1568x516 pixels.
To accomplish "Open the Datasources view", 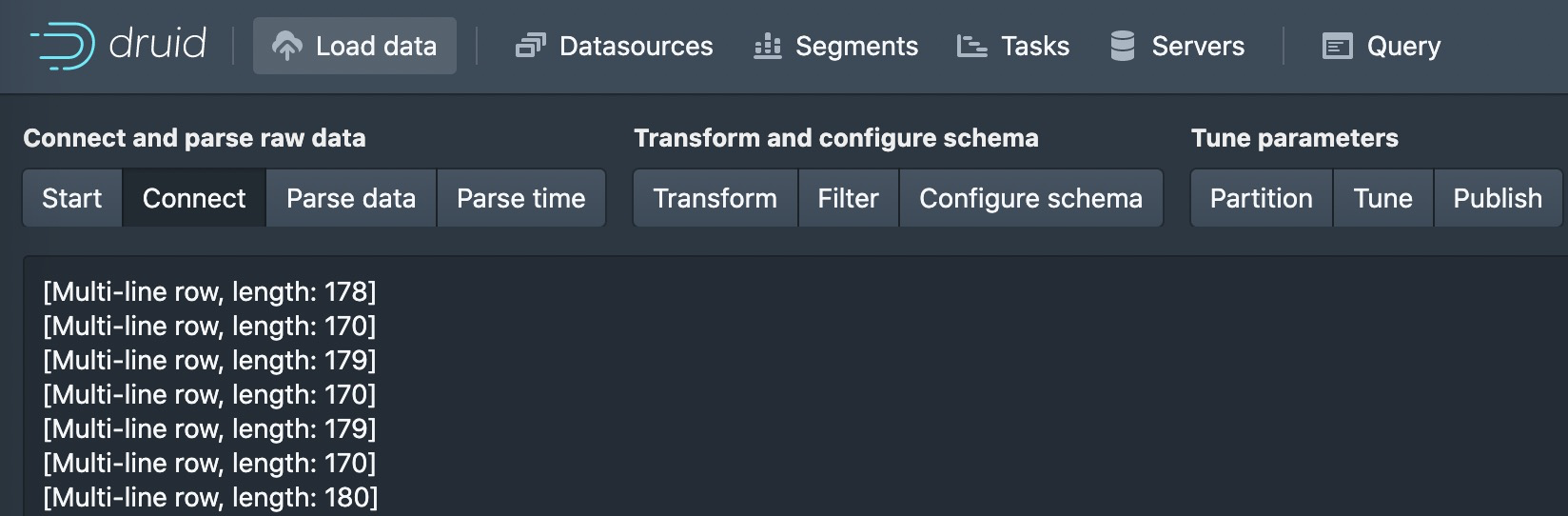I will [x=636, y=46].
